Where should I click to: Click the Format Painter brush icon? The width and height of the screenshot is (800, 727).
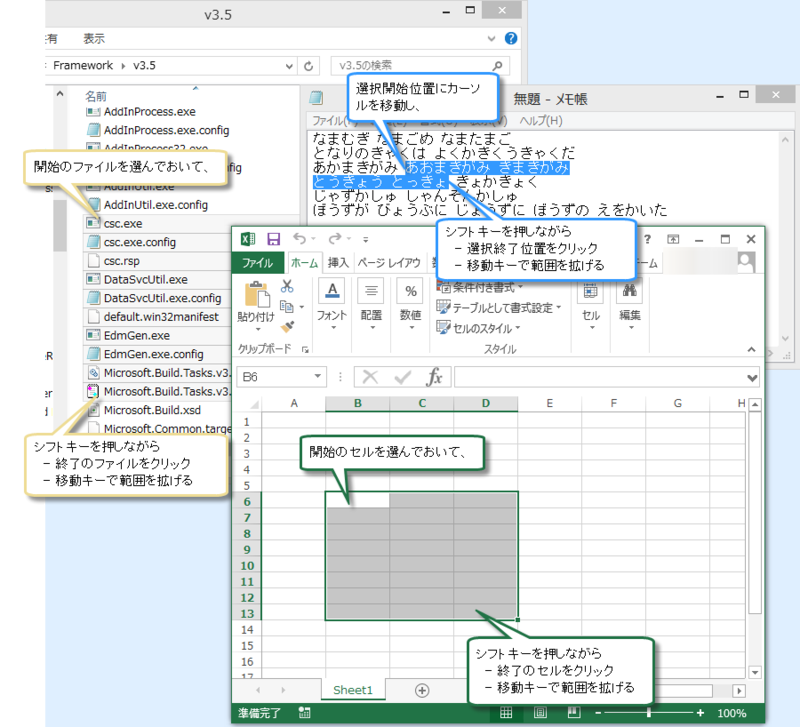(x=287, y=327)
